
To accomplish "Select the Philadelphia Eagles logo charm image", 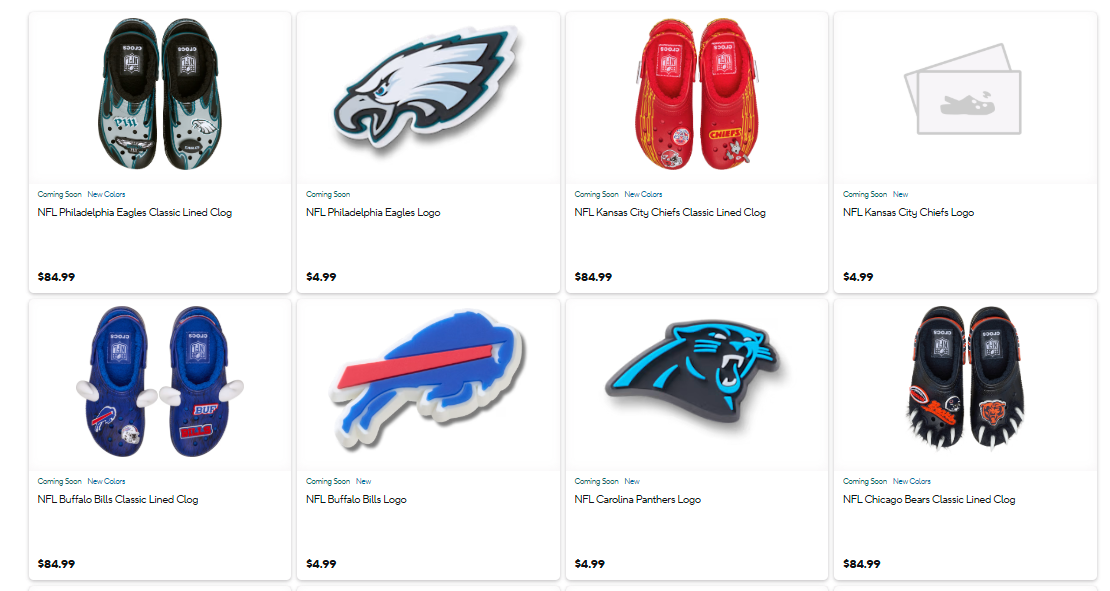I will coord(428,88).
